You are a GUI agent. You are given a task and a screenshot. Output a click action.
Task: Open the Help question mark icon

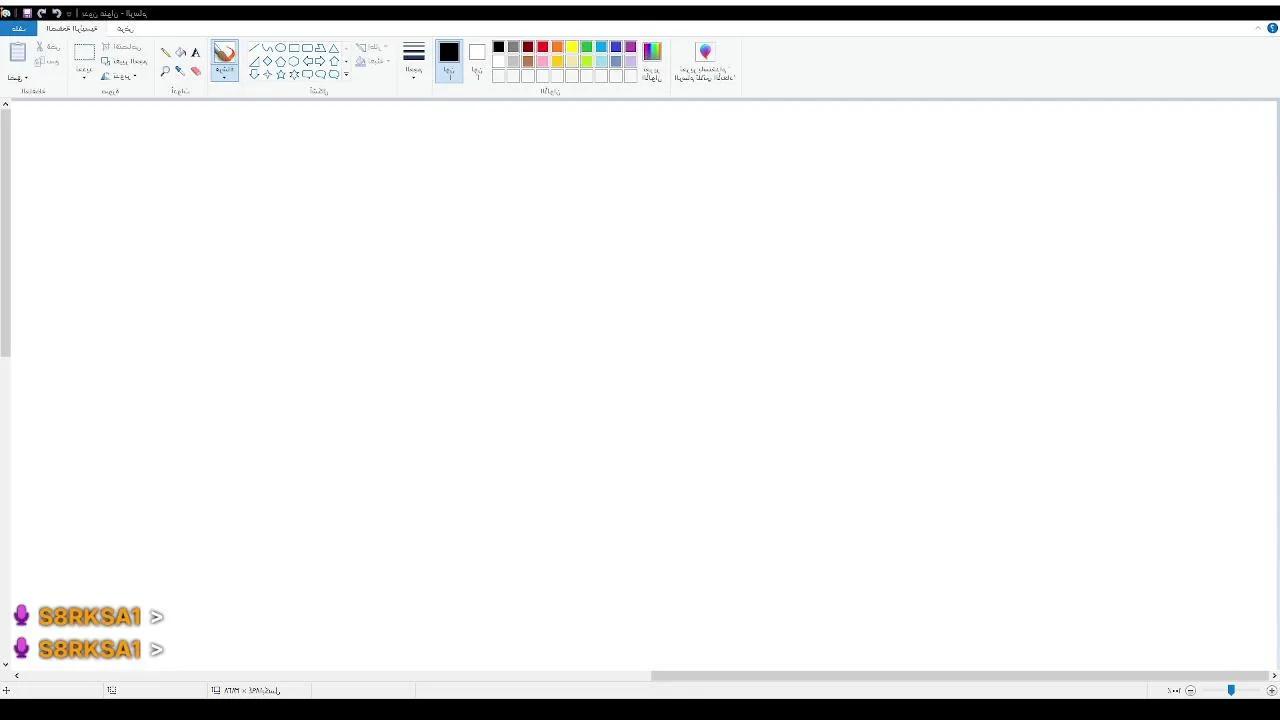(1272, 28)
